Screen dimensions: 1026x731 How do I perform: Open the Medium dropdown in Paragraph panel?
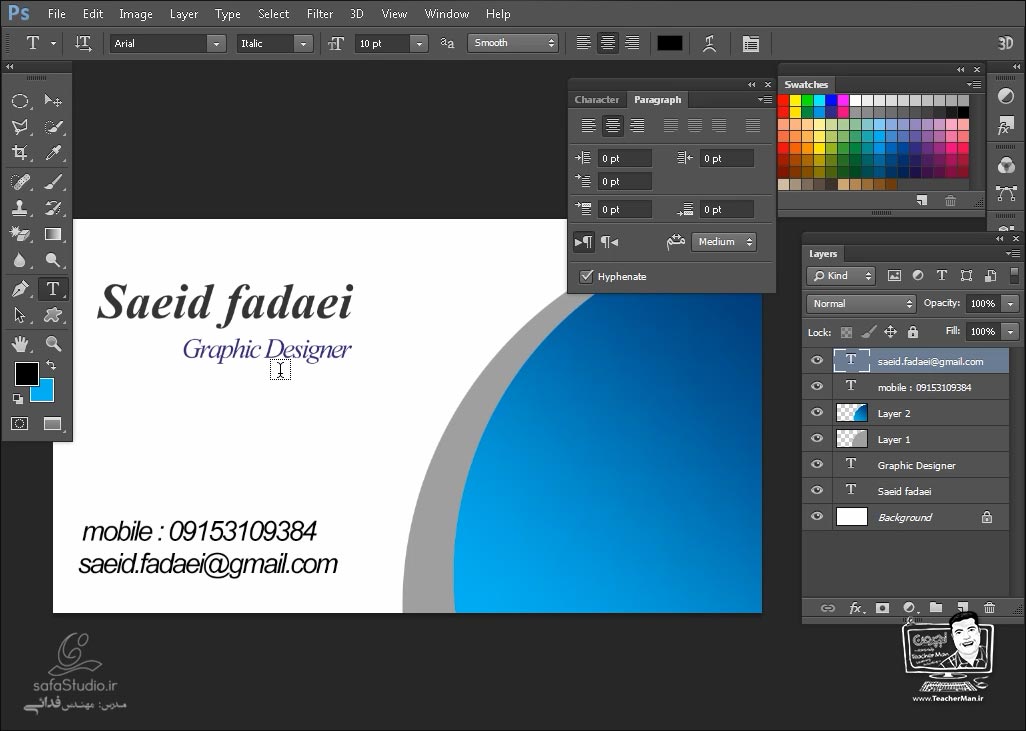tap(723, 241)
